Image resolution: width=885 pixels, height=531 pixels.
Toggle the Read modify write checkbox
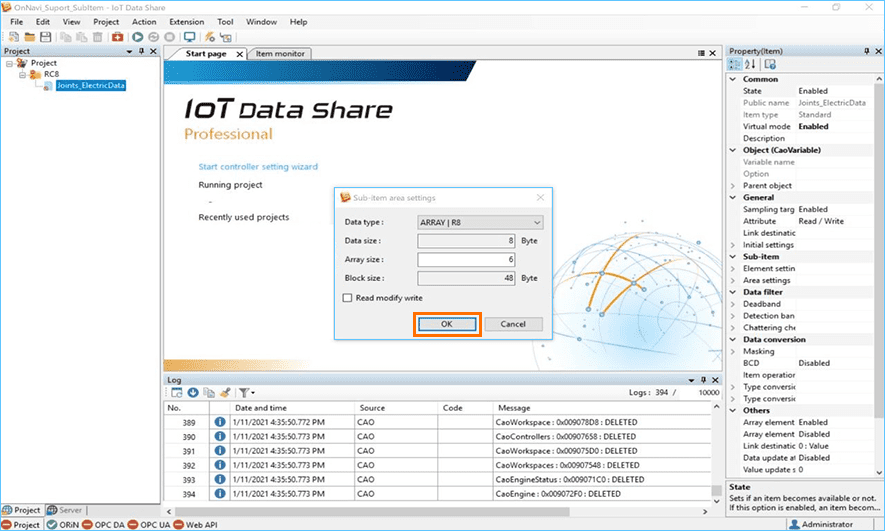tap(348, 297)
